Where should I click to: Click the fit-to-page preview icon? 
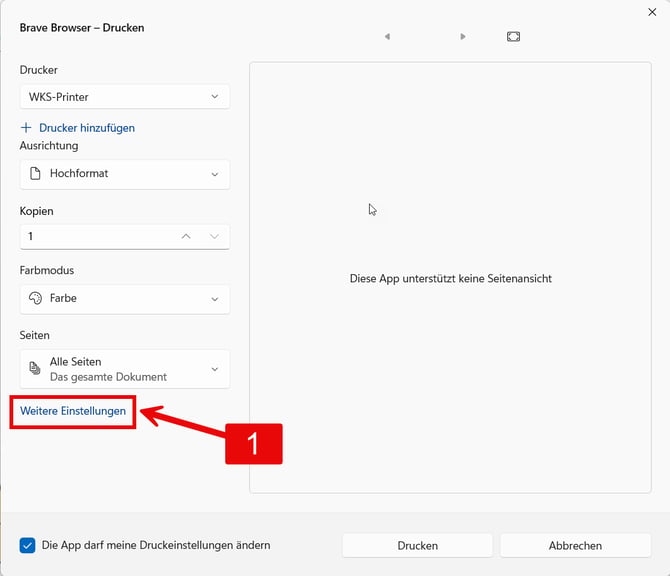pos(513,37)
